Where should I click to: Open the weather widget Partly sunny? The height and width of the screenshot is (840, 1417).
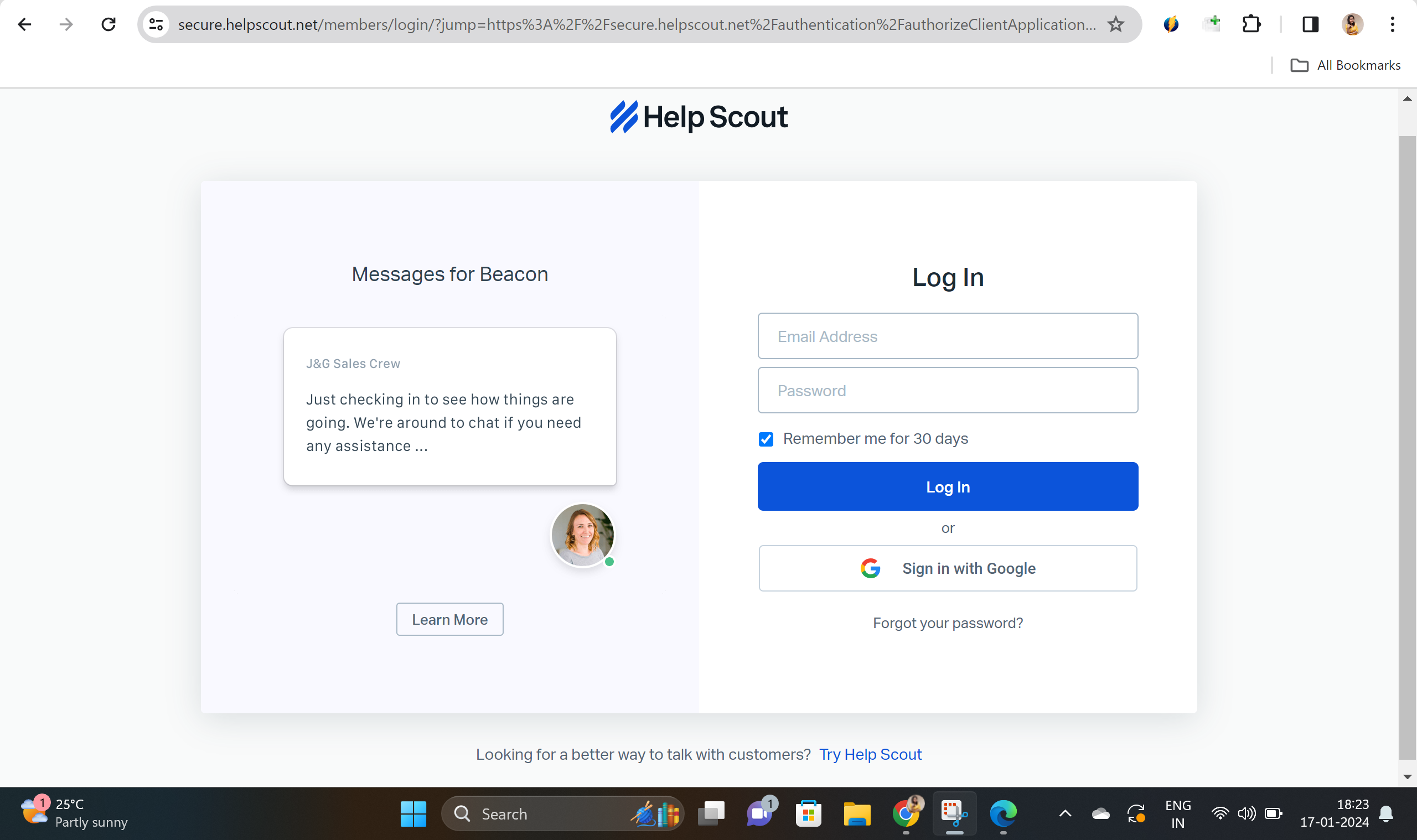74,814
